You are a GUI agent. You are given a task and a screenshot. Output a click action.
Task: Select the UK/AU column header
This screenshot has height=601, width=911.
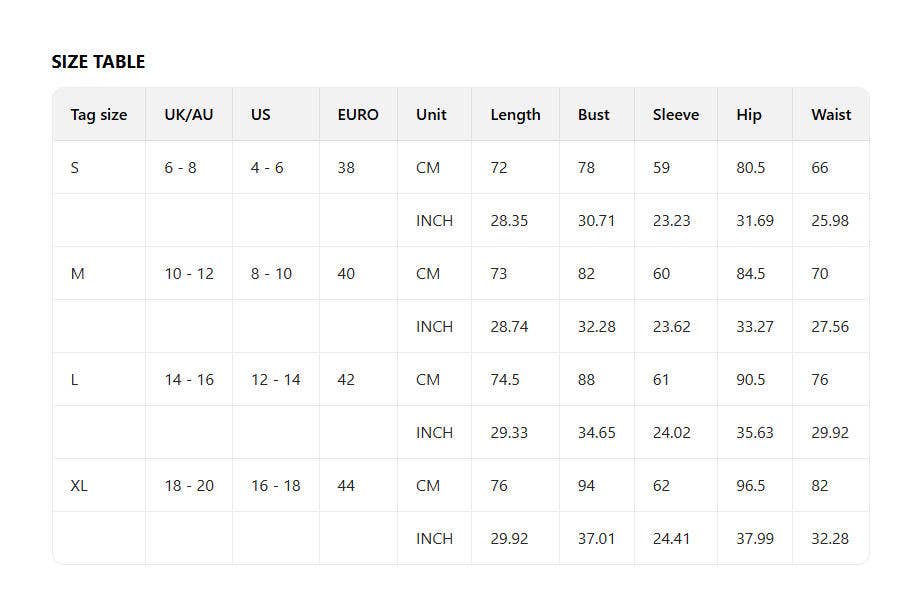[189, 115]
